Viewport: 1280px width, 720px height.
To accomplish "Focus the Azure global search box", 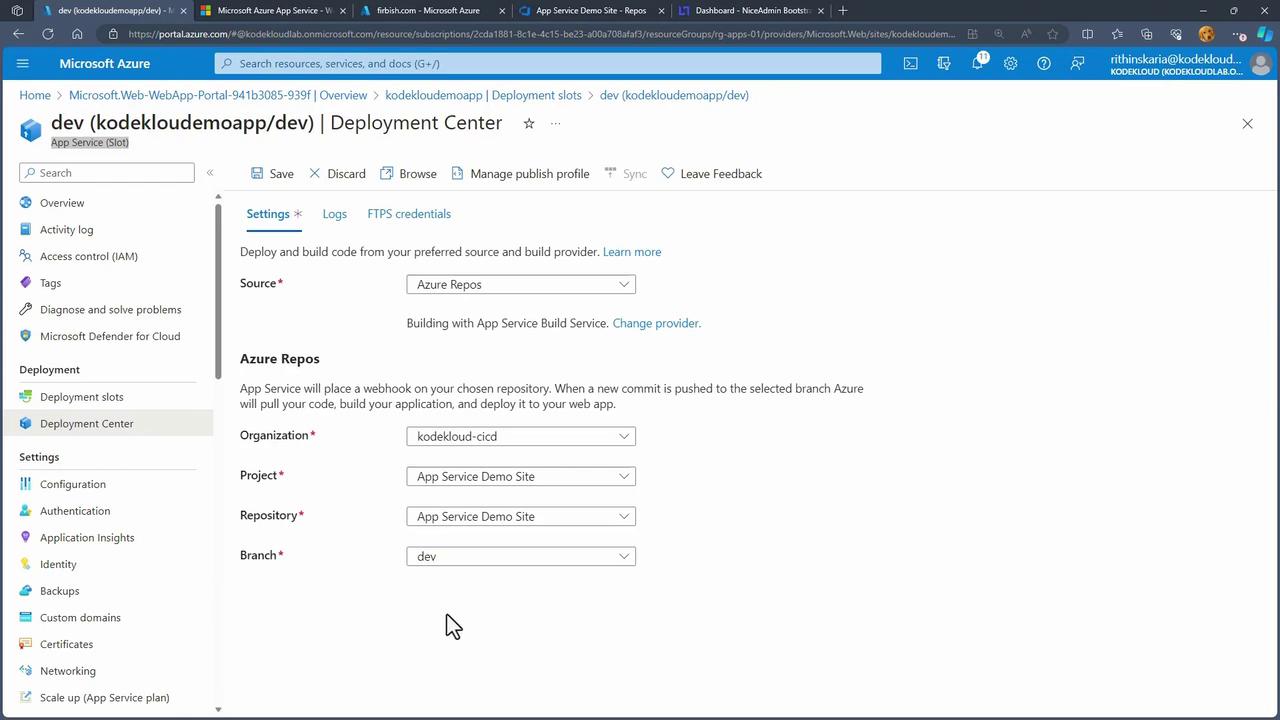I will tap(548, 64).
